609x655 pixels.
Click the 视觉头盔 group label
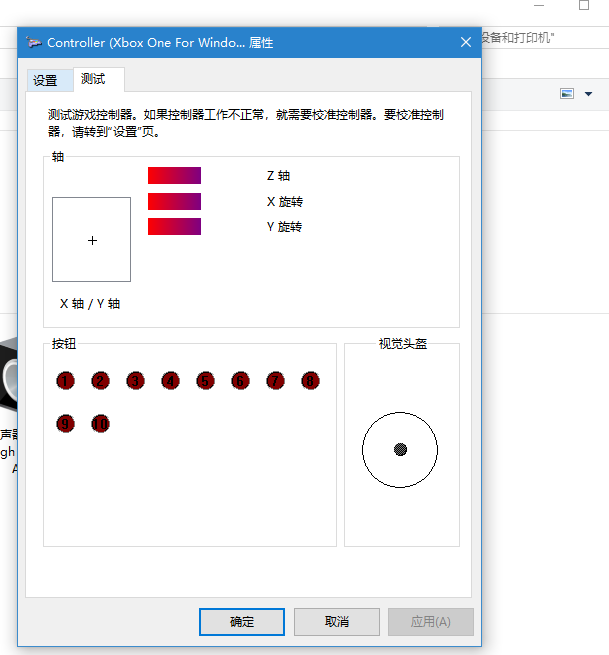pyautogui.click(x=403, y=344)
